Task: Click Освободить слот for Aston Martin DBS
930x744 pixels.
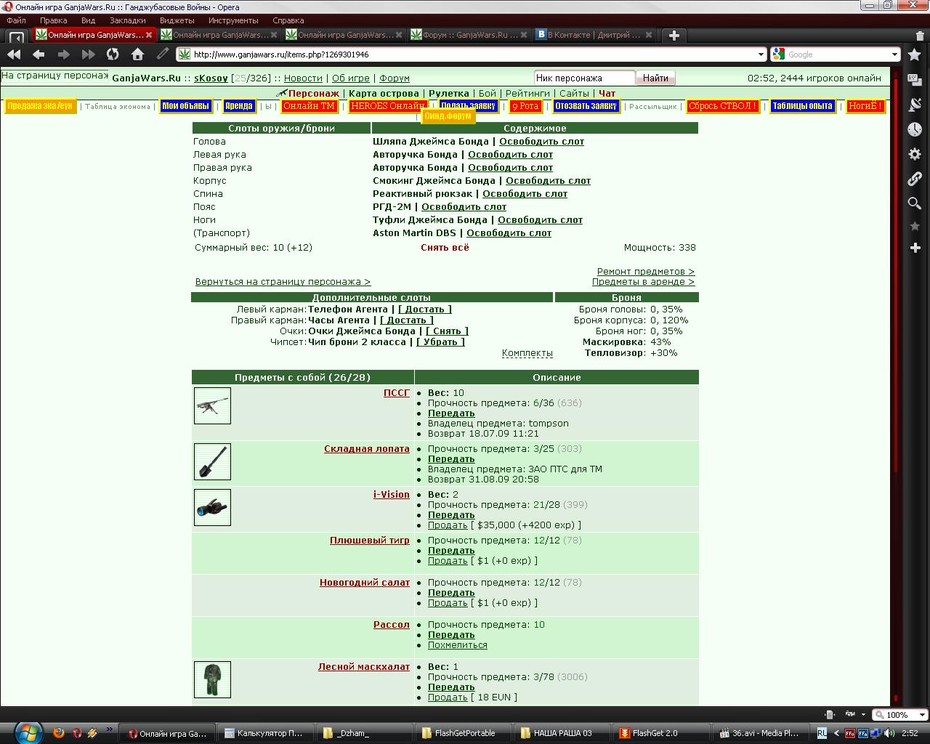Action: 509,233
